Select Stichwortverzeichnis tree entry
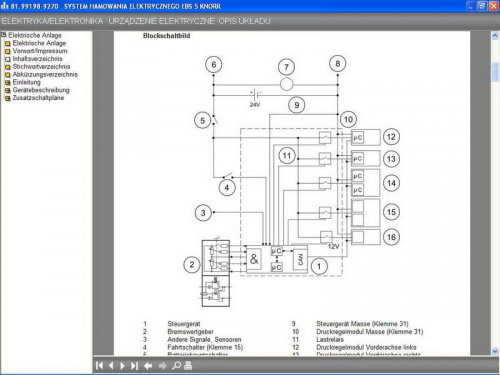Screen dimensions: 500x375 point(41,67)
